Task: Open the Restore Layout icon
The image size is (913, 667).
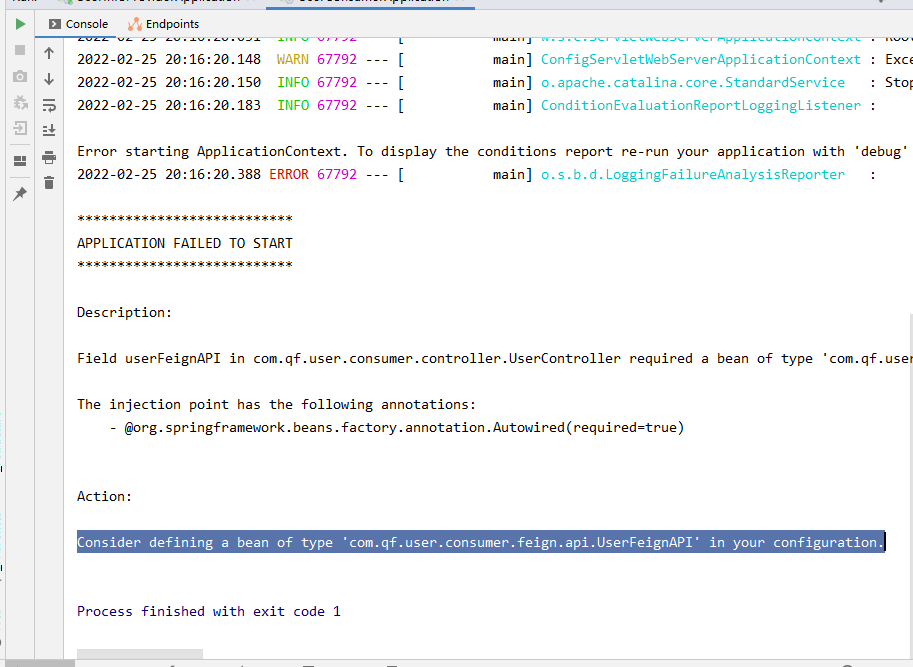Action: pos(20,161)
